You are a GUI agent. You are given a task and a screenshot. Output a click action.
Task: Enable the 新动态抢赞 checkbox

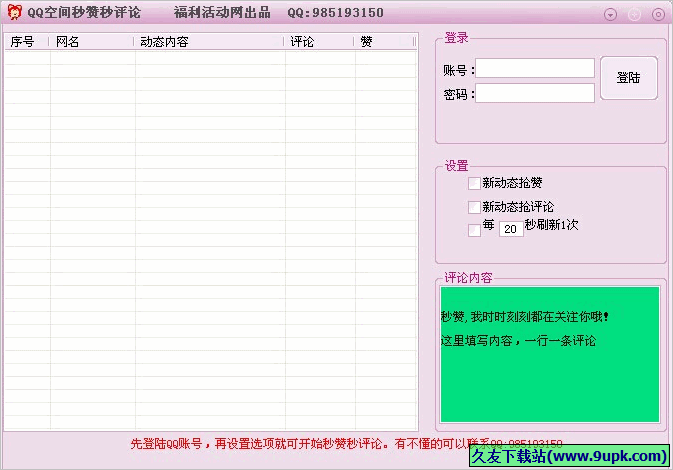474,183
